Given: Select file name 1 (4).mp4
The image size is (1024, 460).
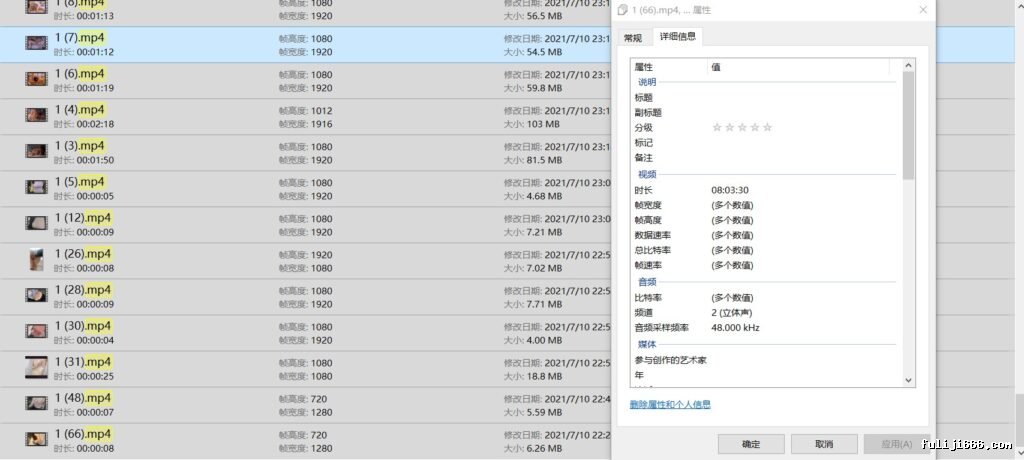Looking at the screenshot, I should 80,109.
